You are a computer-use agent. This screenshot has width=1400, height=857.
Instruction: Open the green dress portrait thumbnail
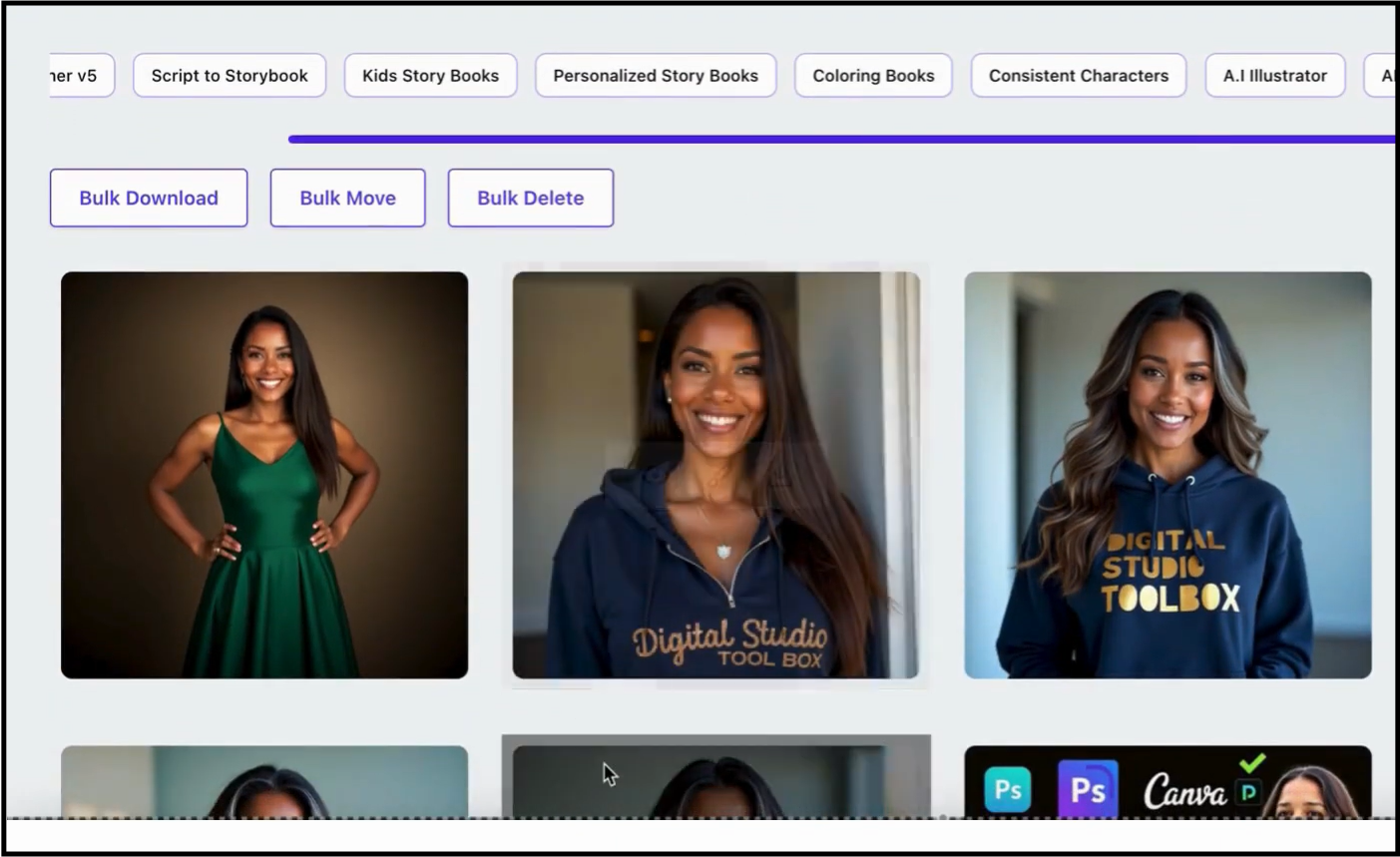[264, 475]
